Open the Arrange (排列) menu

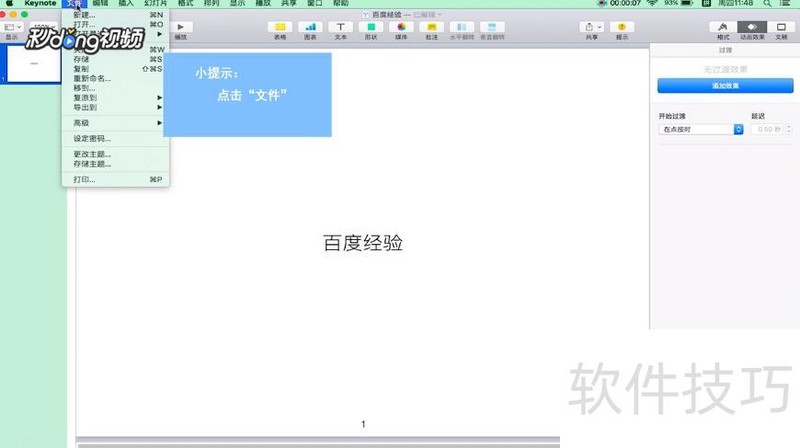click(x=211, y=3)
